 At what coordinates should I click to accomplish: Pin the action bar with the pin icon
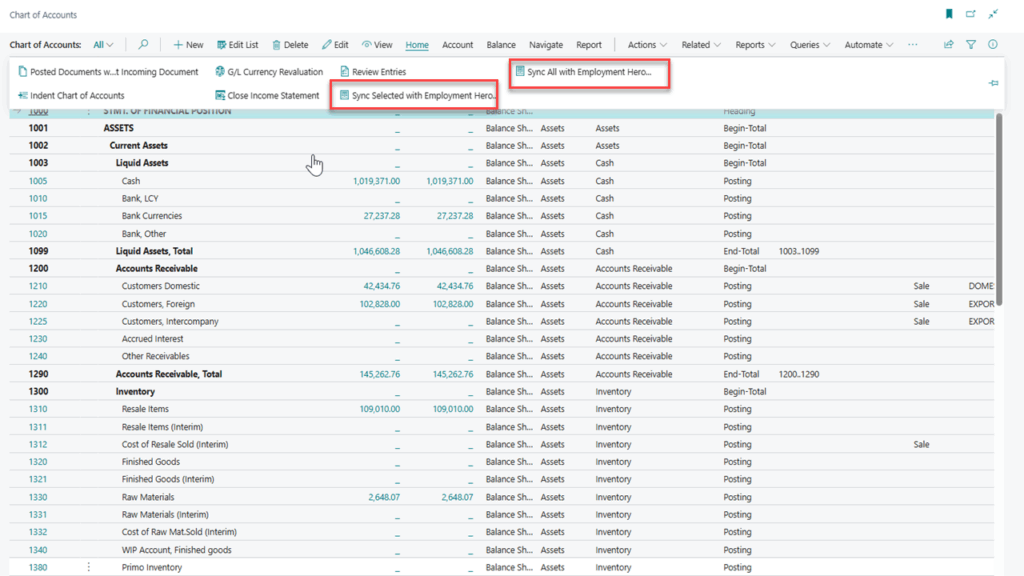tap(993, 84)
